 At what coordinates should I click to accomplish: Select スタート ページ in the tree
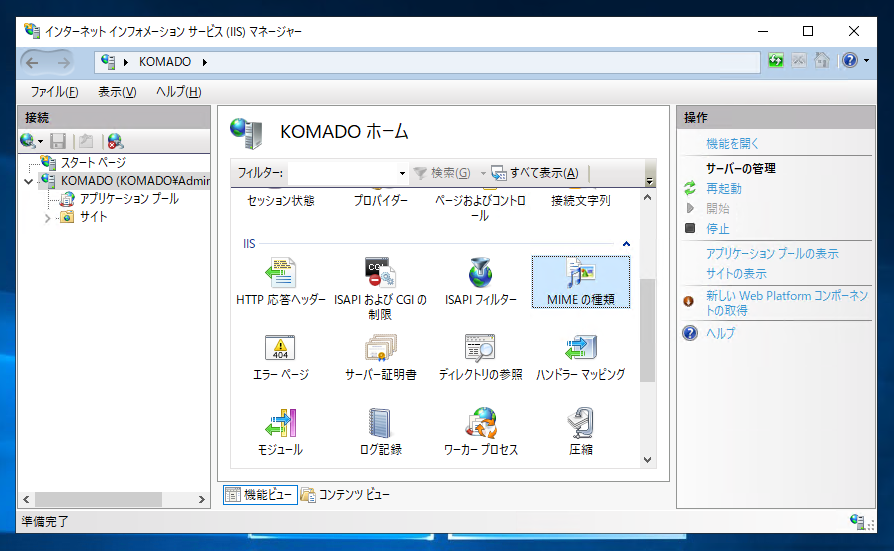click(93, 163)
